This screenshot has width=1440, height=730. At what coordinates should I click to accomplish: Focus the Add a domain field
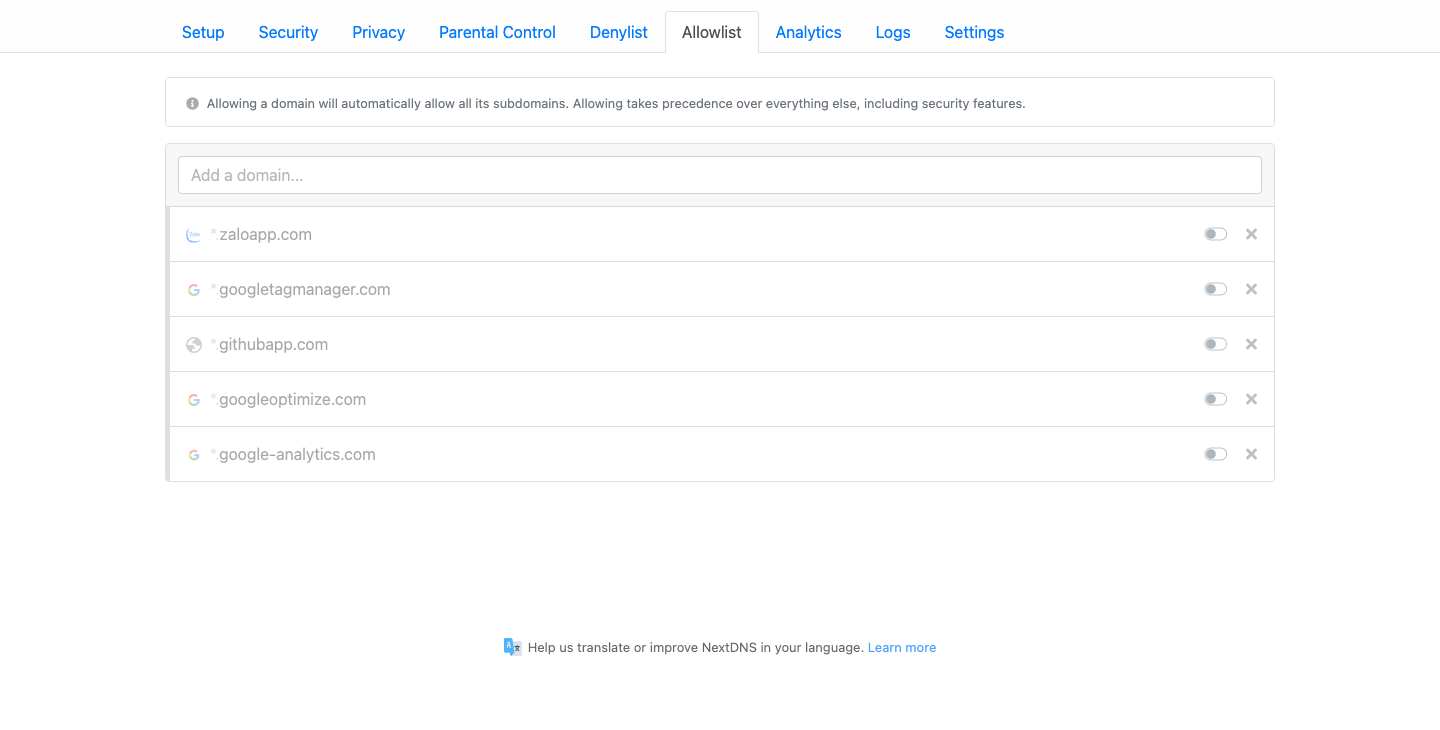[719, 175]
